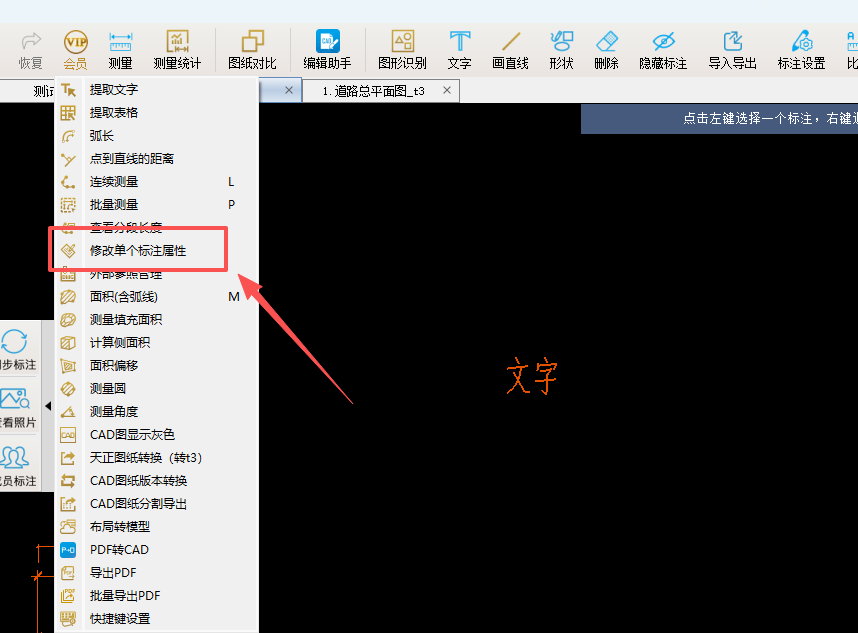Open the 标注设置 annotation settings

tap(801, 50)
